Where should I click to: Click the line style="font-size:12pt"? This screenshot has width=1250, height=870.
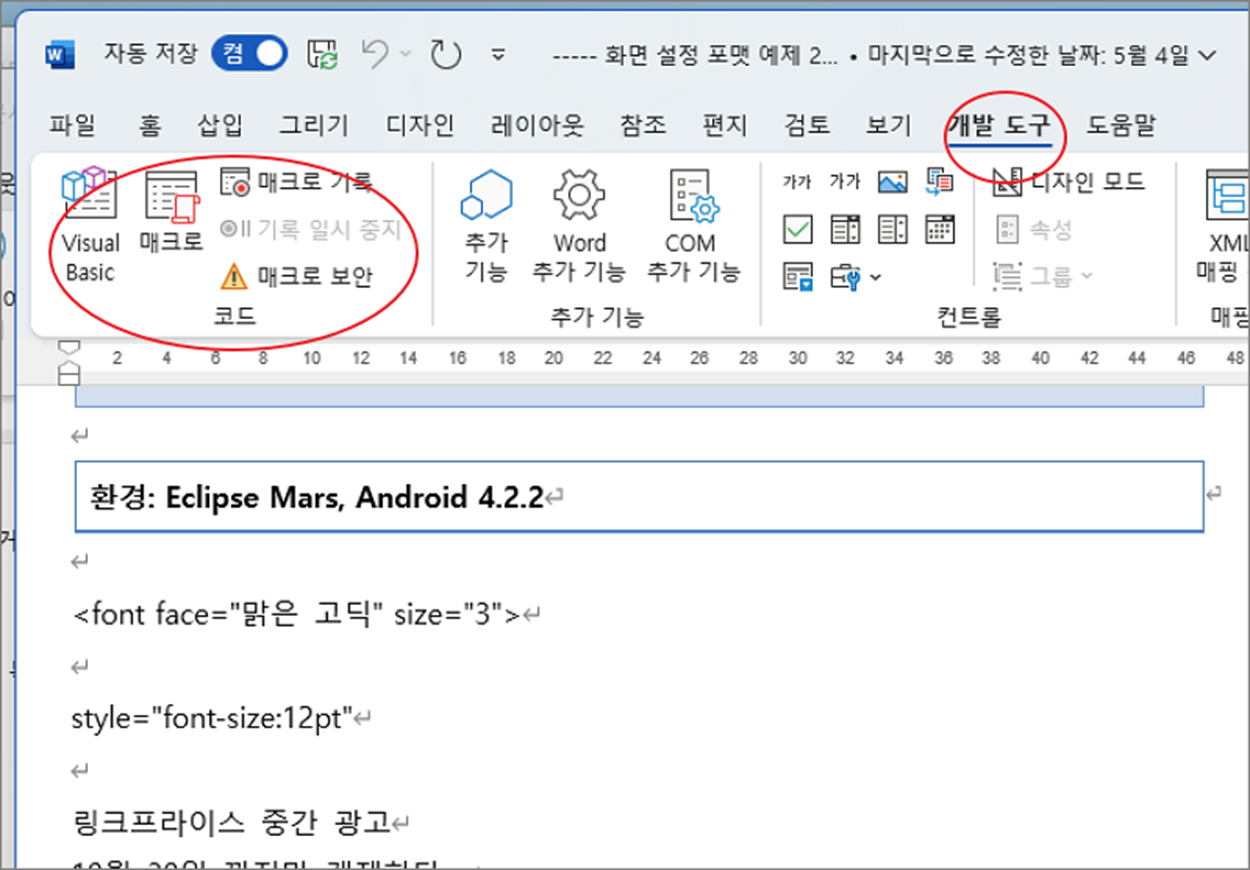214,718
